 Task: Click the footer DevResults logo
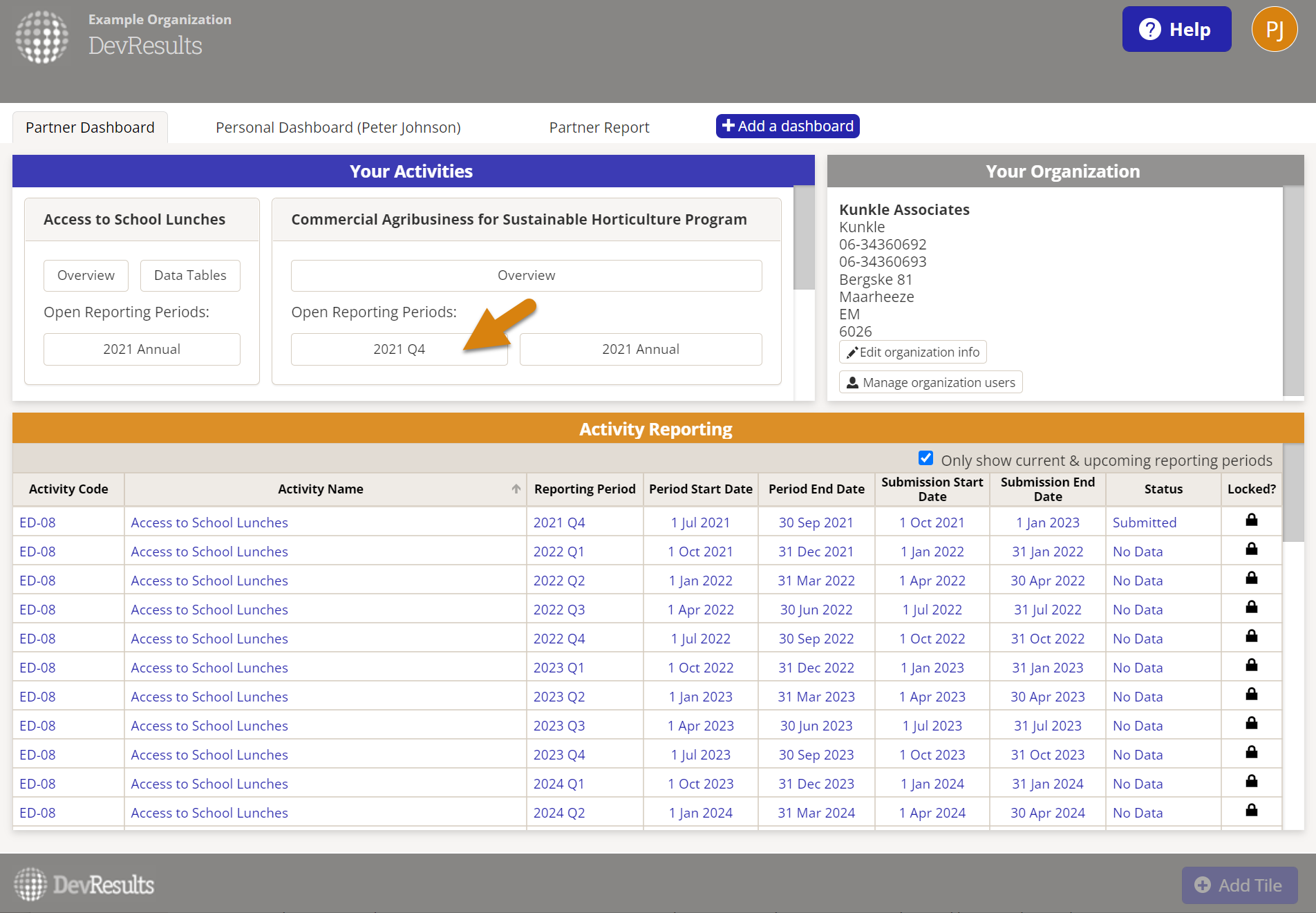(84, 885)
